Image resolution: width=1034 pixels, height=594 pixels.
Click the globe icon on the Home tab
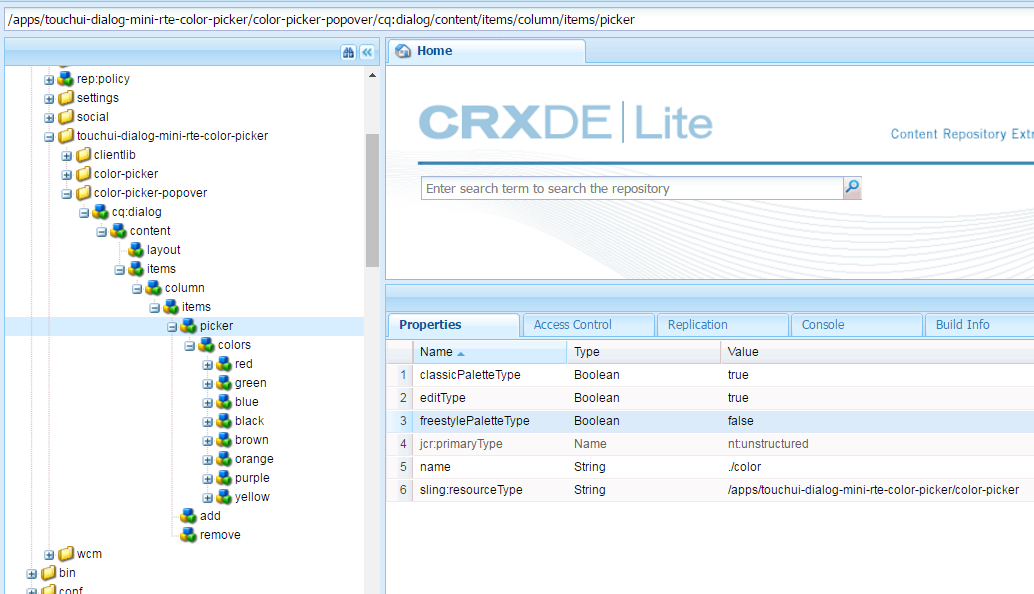pyautogui.click(x=403, y=50)
